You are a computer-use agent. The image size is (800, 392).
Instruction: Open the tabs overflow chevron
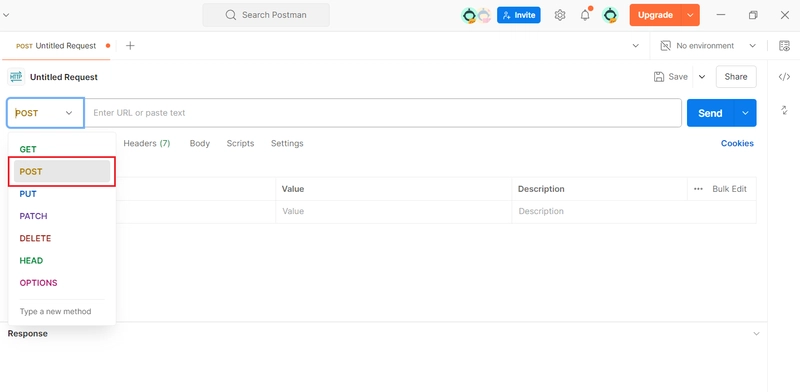pyautogui.click(x=636, y=46)
